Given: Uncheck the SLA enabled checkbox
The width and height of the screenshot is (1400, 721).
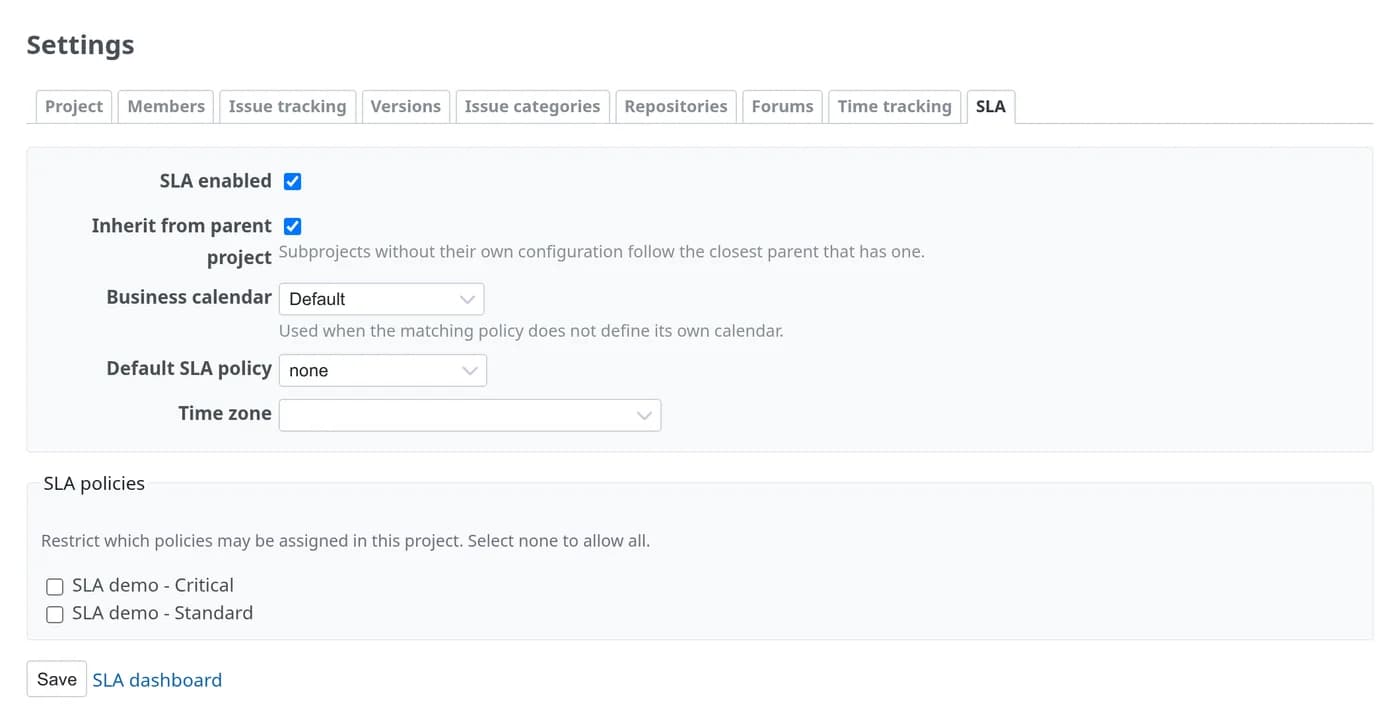Looking at the screenshot, I should [292, 181].
